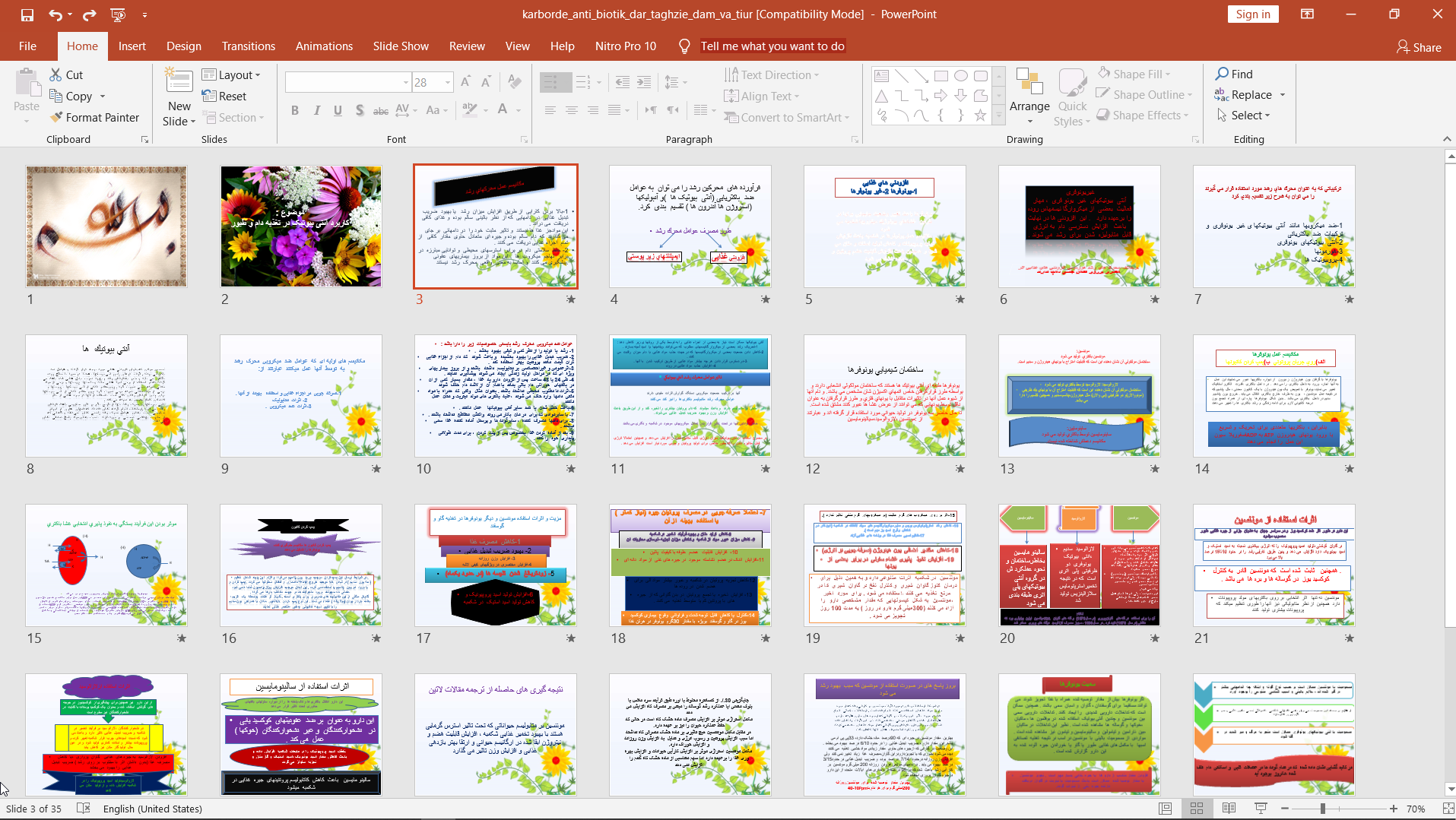Open the Find tool
This screenshot has width=1456, height=820.
[1234, 74]
